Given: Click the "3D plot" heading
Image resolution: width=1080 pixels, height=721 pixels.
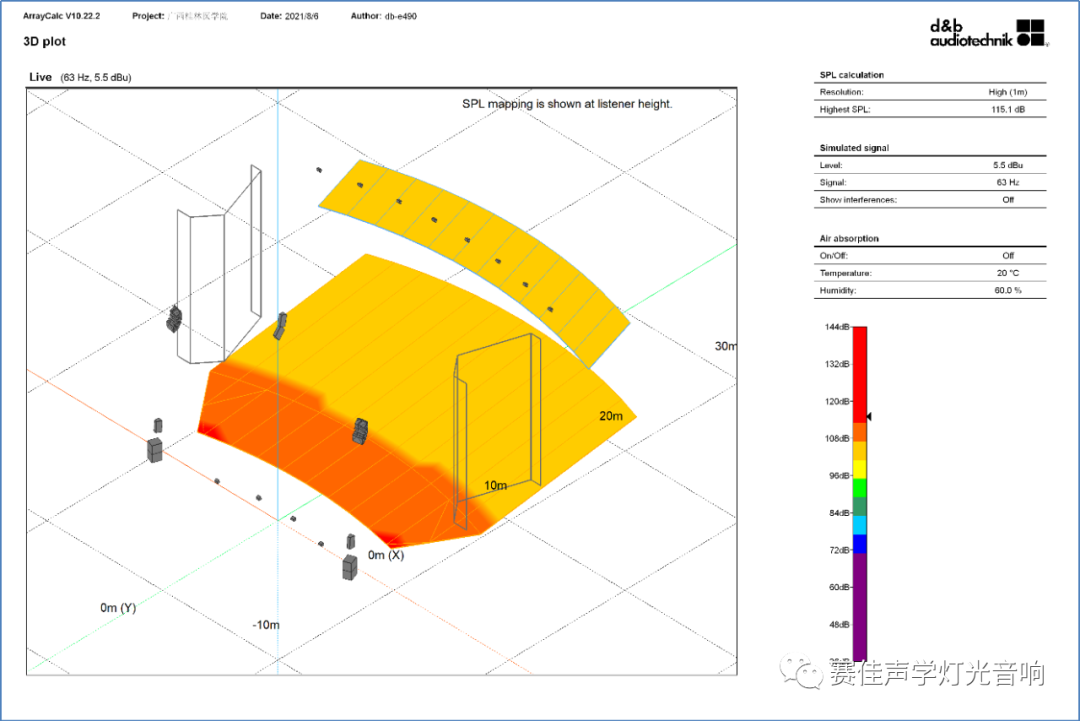Looking at the screenshot, I should tap(45, 41).
